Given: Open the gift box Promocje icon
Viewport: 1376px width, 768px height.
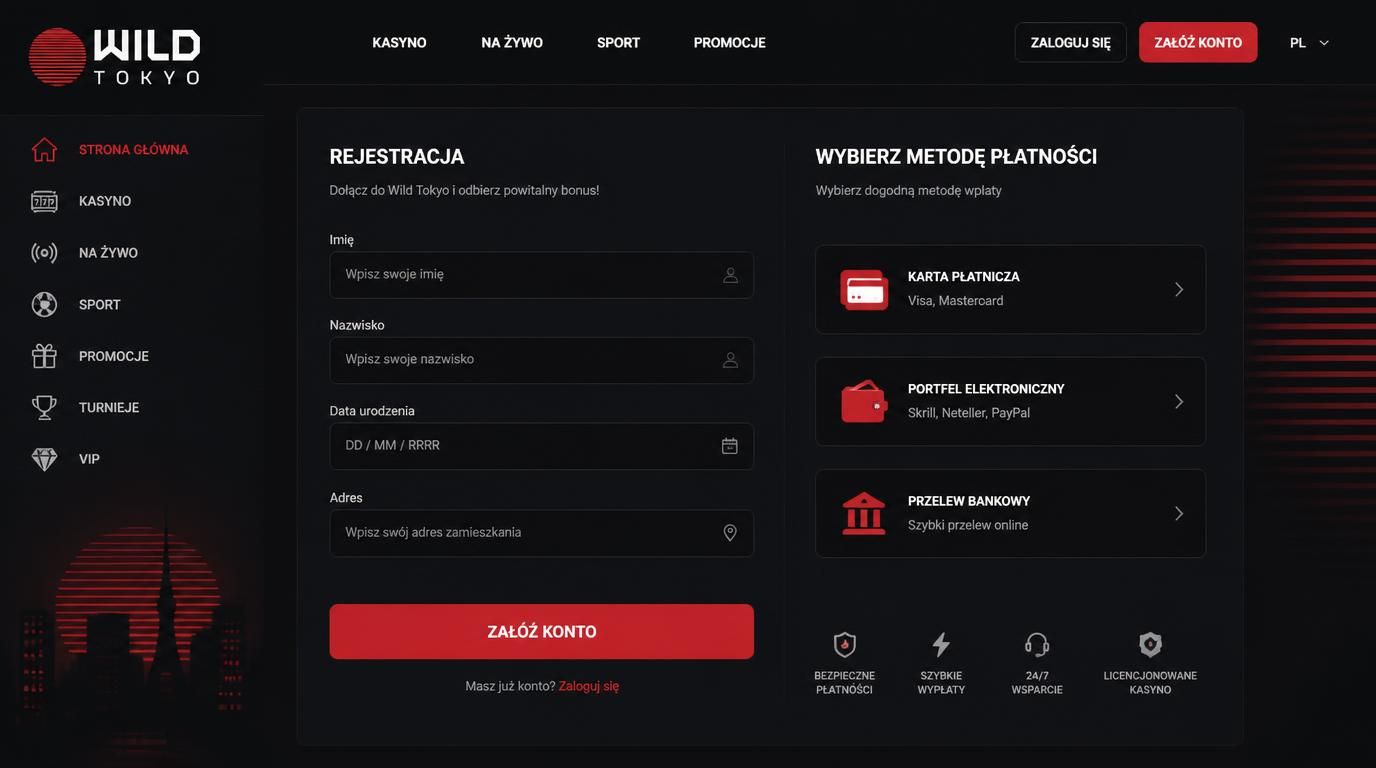Looking at the screenshot, I should pos(44,356).
